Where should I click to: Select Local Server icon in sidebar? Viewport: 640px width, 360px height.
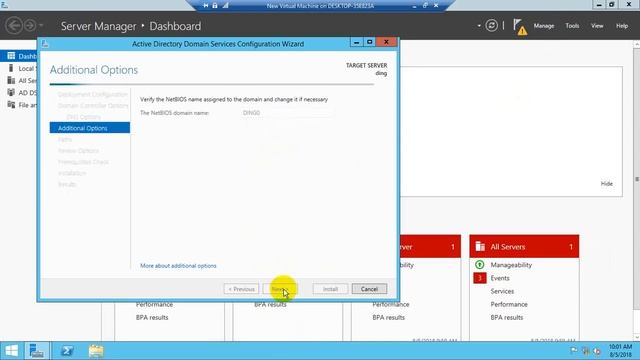coord(11,68)
